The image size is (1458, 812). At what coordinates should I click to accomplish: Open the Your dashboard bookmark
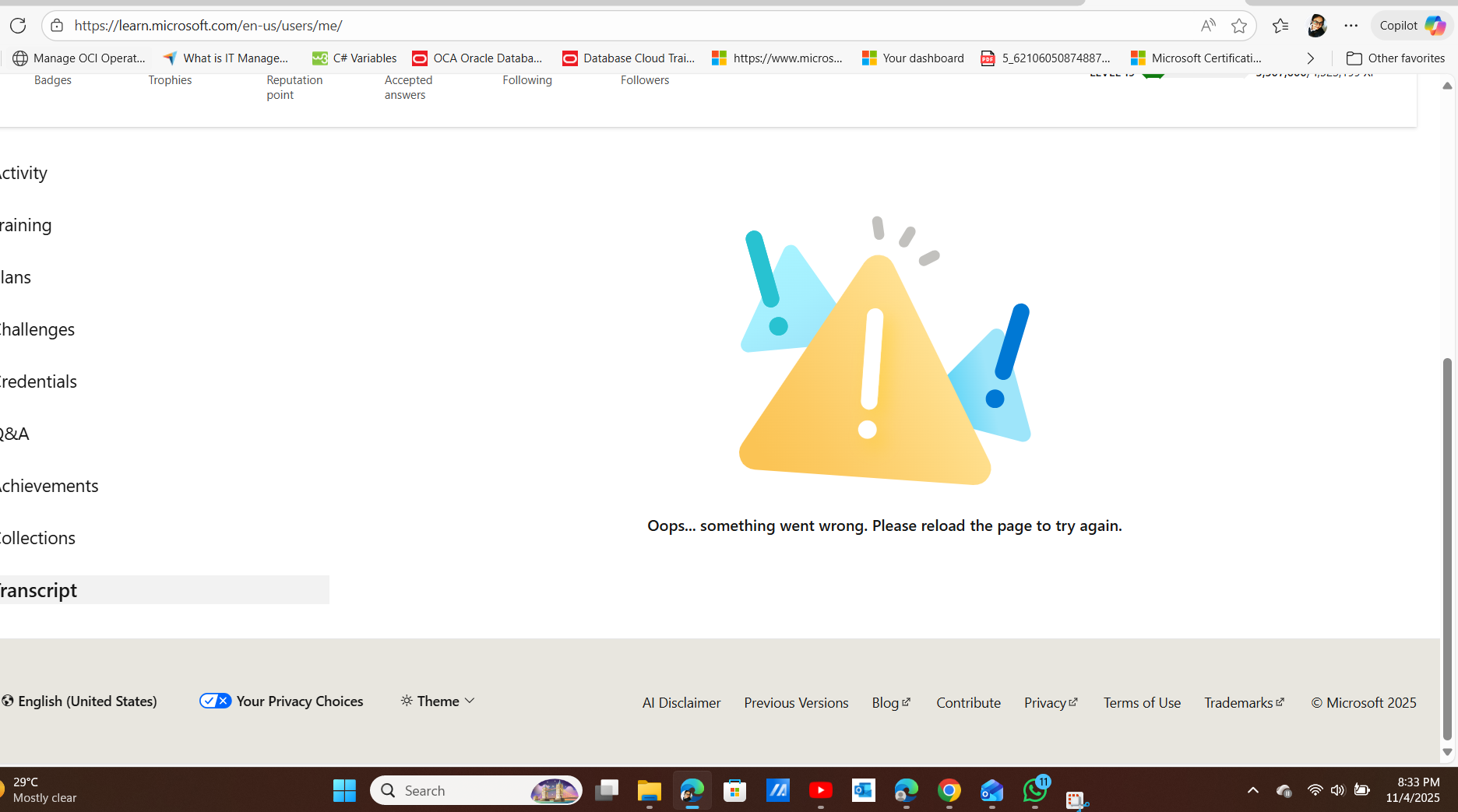coord(913,58)
